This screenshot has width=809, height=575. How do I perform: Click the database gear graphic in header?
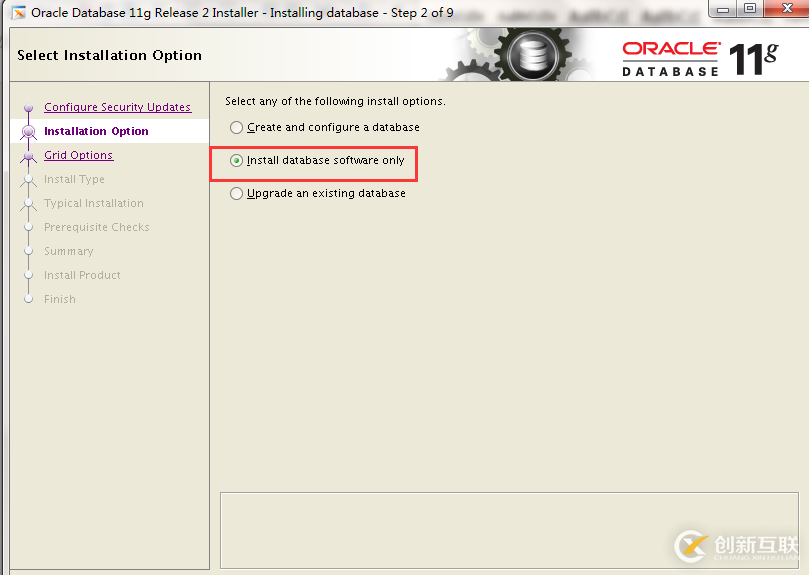[531, 55]
